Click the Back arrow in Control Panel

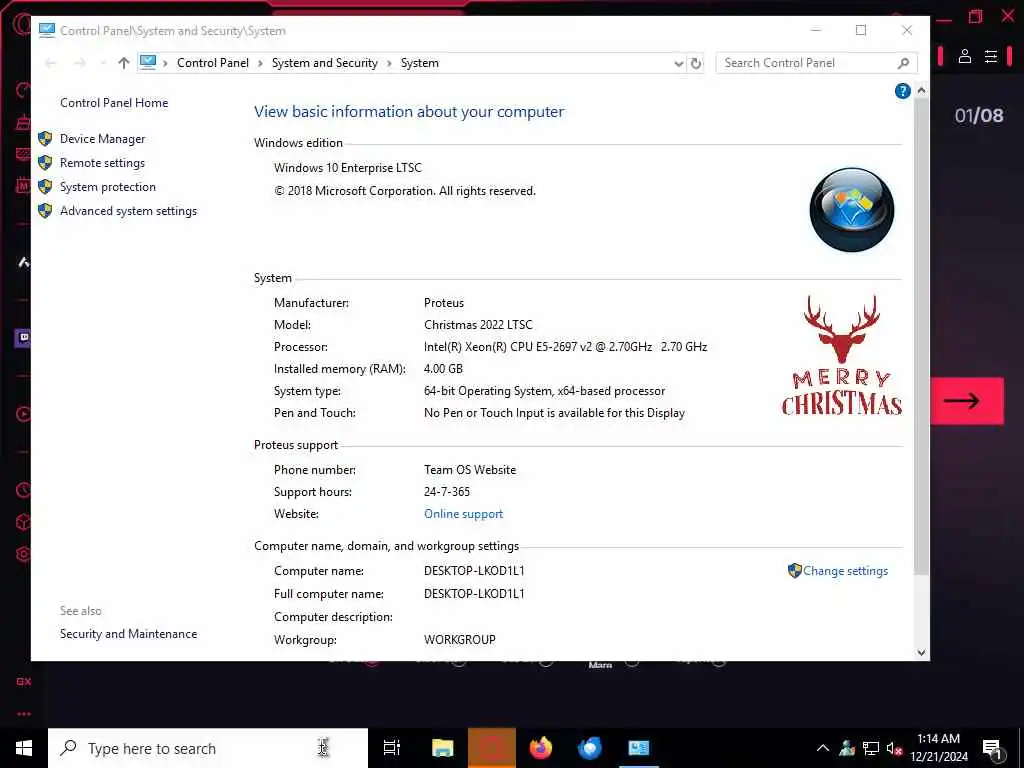tap(50, 63)
